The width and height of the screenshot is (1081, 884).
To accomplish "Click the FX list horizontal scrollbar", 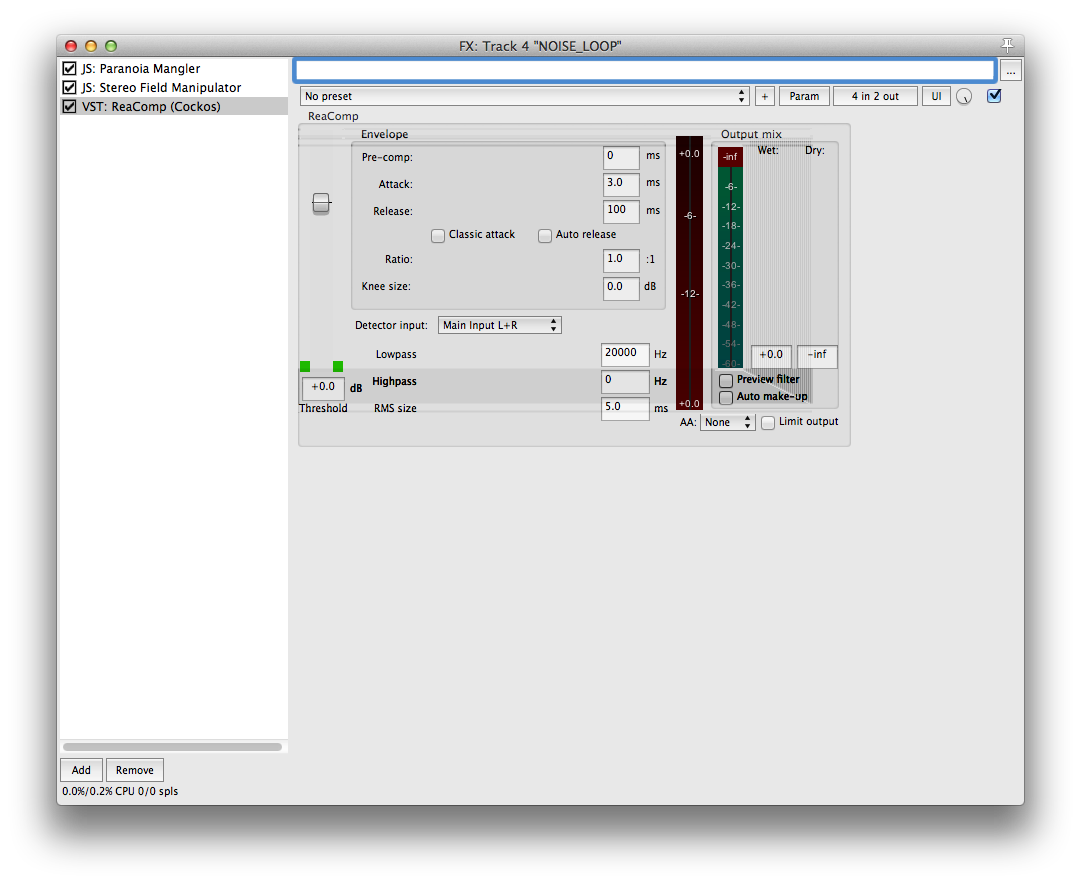I will (172, 747).
